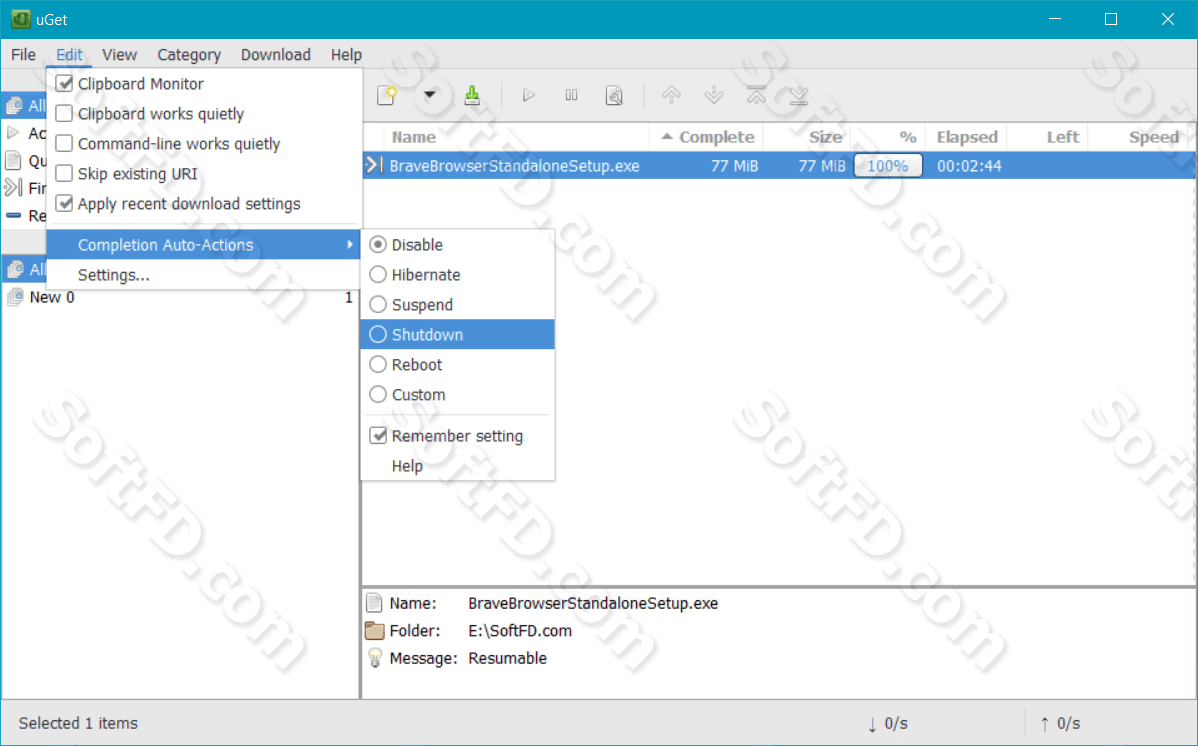Click the move up toolbar icon
This screenshot has width=1198, height=746.
click(671, 95)
